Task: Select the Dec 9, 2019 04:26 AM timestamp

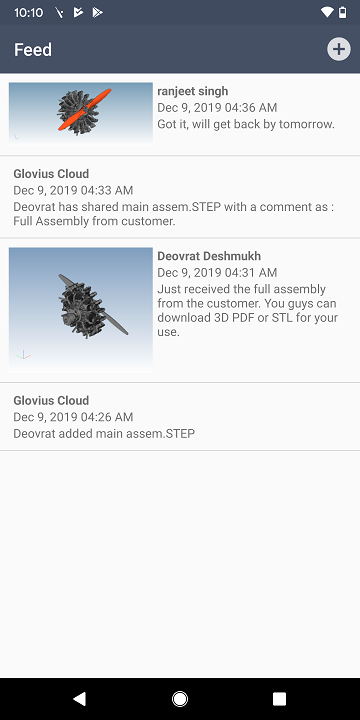Action: pyautogui.click(x=73, y=417)
